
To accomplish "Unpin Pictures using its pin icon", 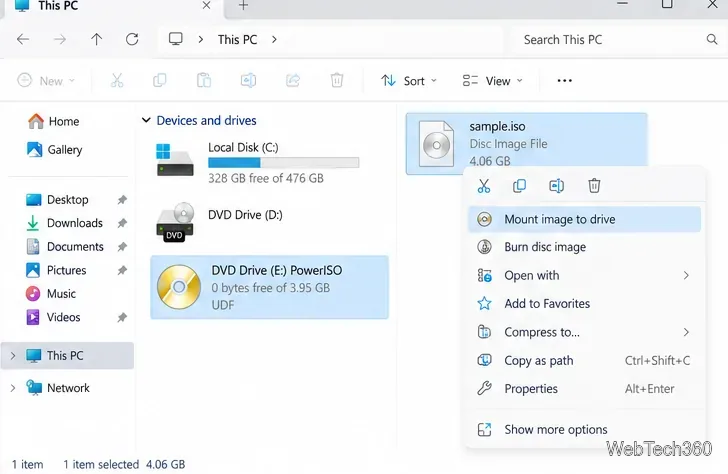I will click(122, 270).
